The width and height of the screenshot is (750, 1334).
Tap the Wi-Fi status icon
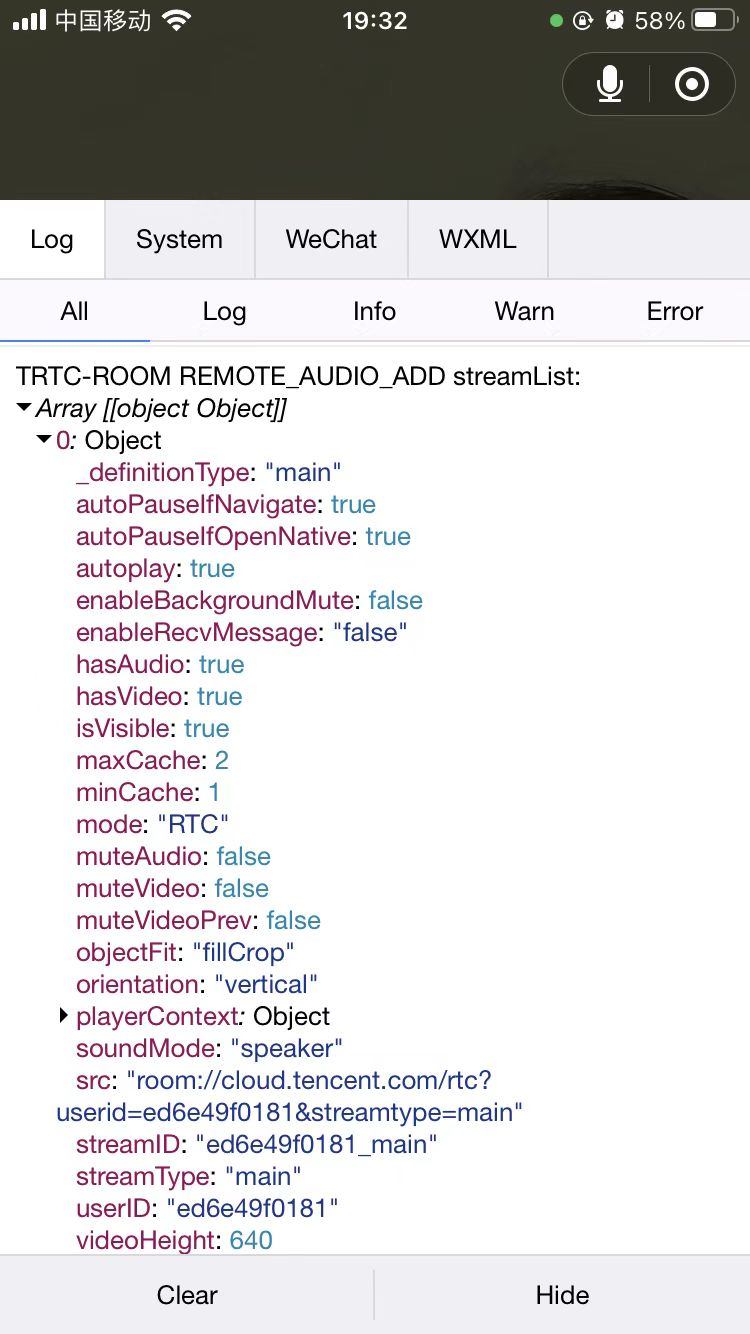177,21
